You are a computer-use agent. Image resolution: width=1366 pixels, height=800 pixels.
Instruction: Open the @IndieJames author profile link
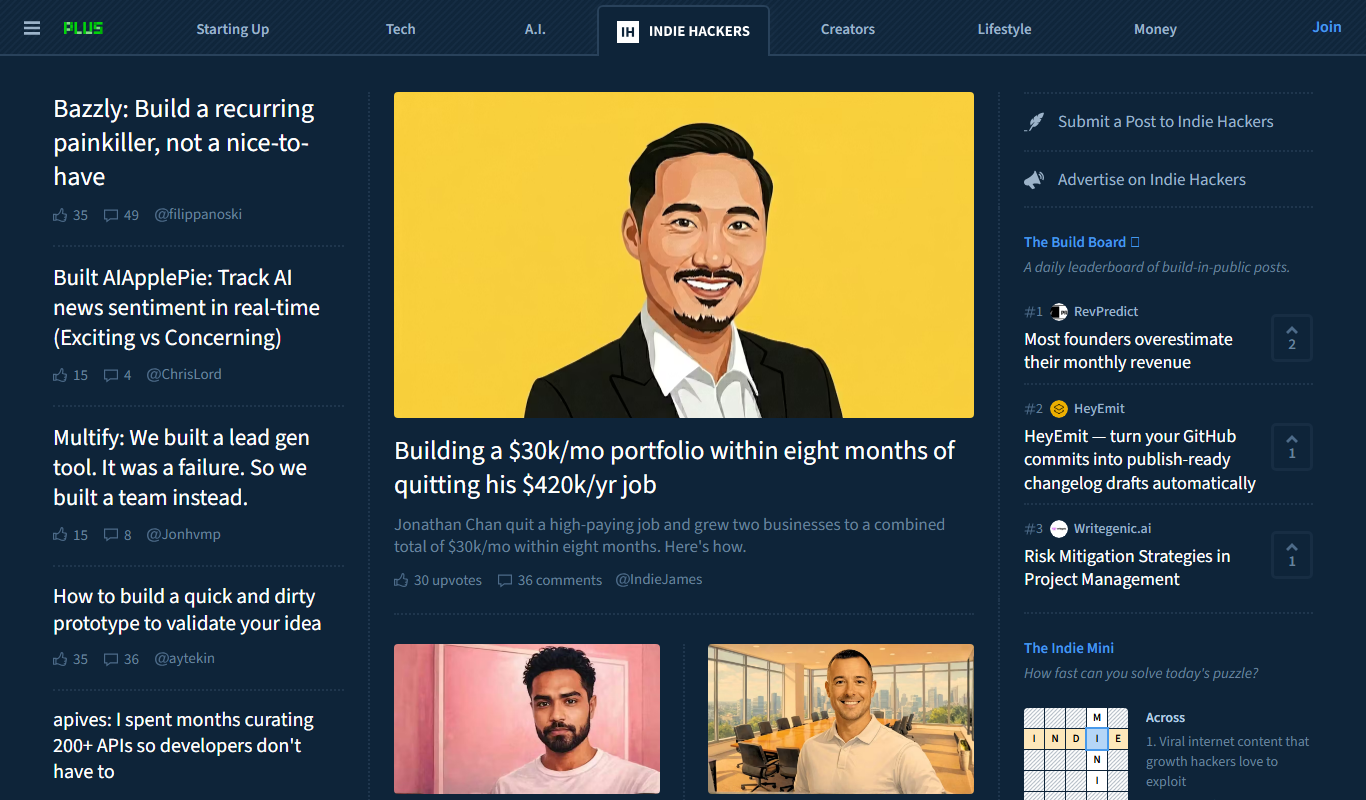click(x=659, y=579)
